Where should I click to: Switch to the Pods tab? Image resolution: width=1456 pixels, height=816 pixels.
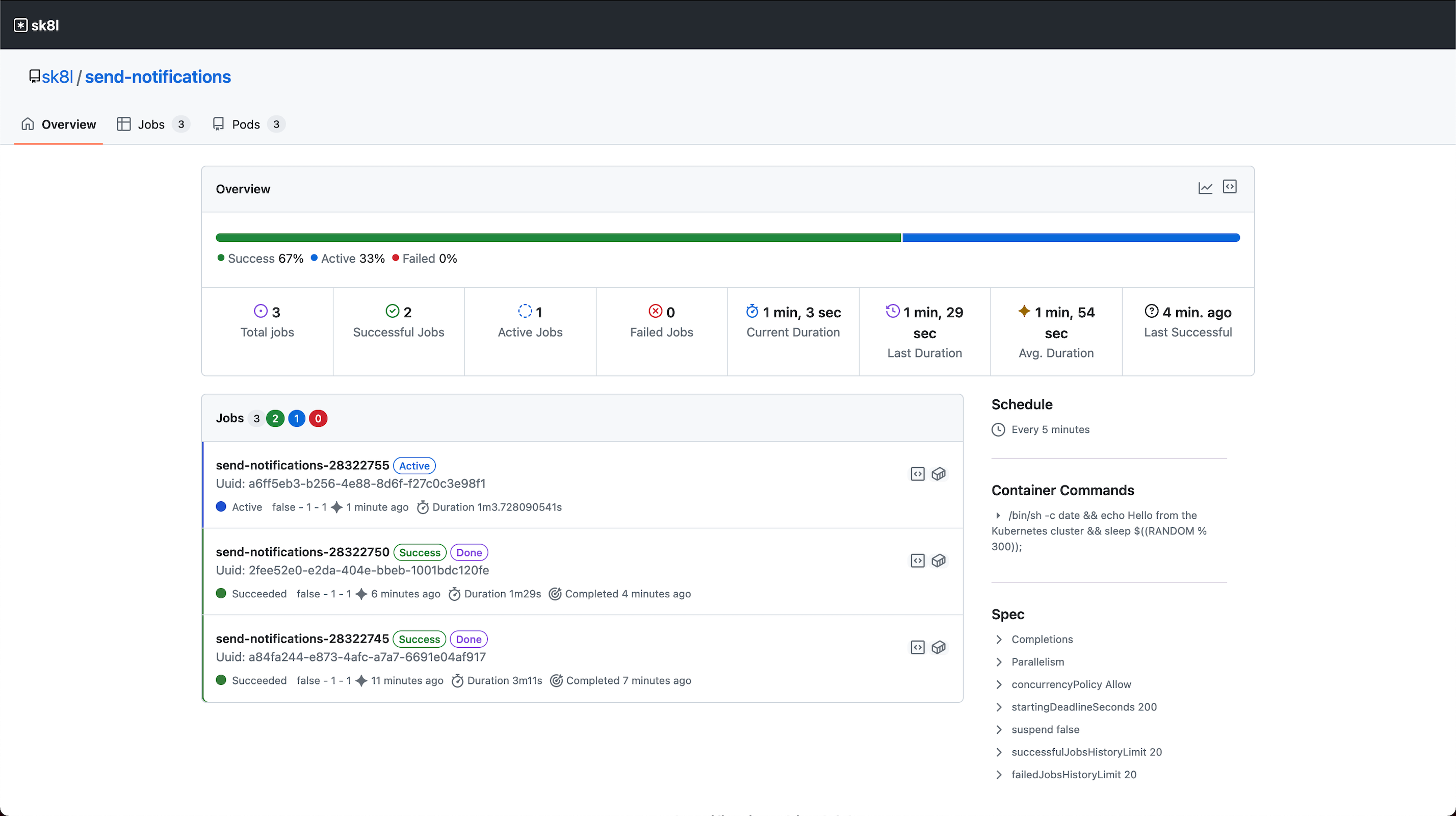click(246, 124)
